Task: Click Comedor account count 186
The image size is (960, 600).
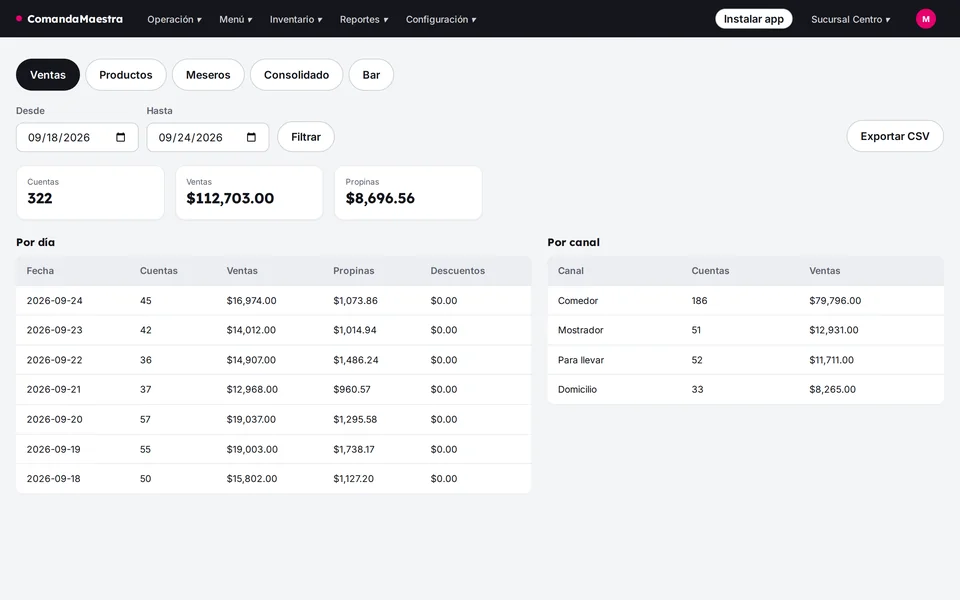Action: click(x=699, y=301)
